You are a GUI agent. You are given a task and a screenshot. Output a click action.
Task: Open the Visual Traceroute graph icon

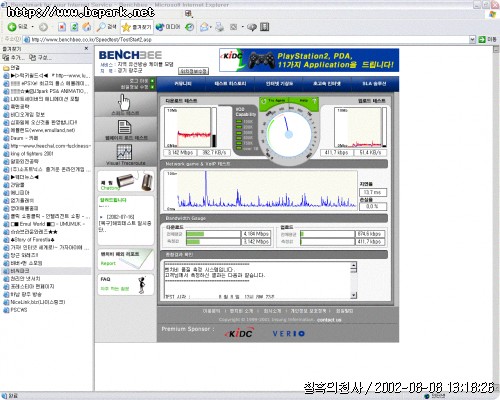coord(125,154)
